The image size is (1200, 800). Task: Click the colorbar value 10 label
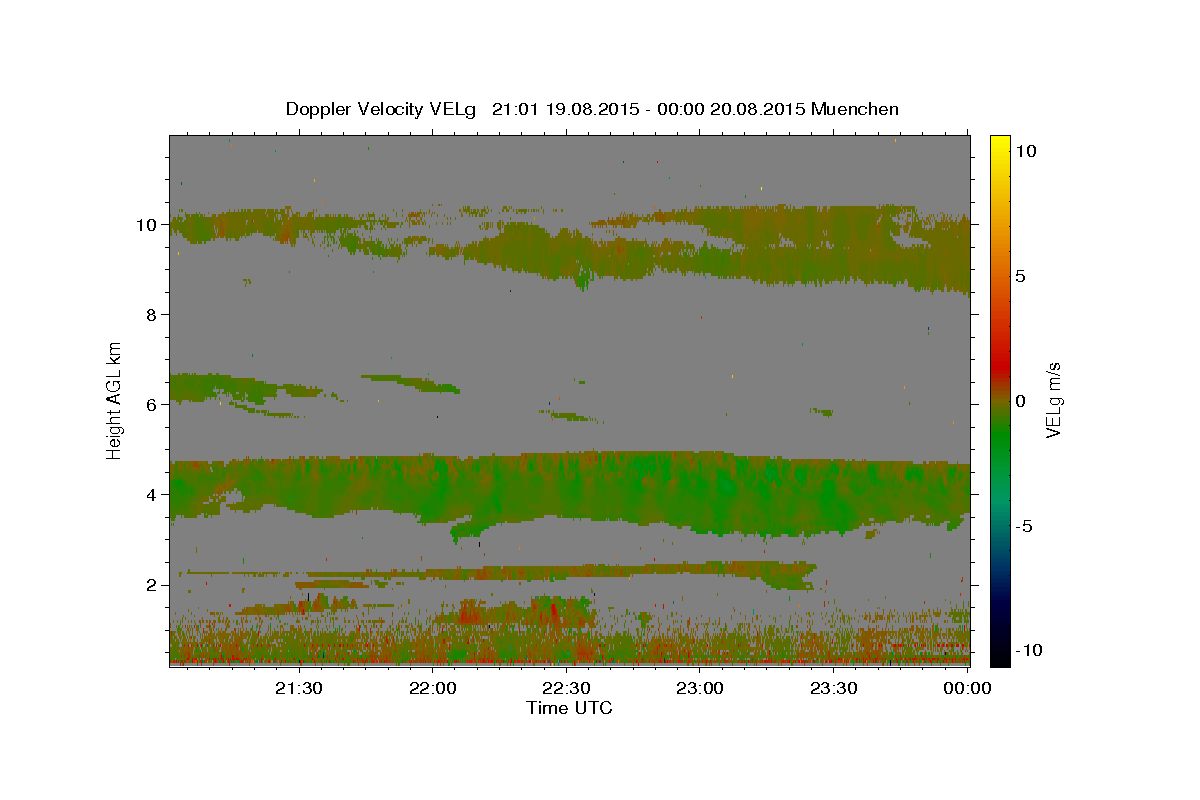click(1026, 151)
